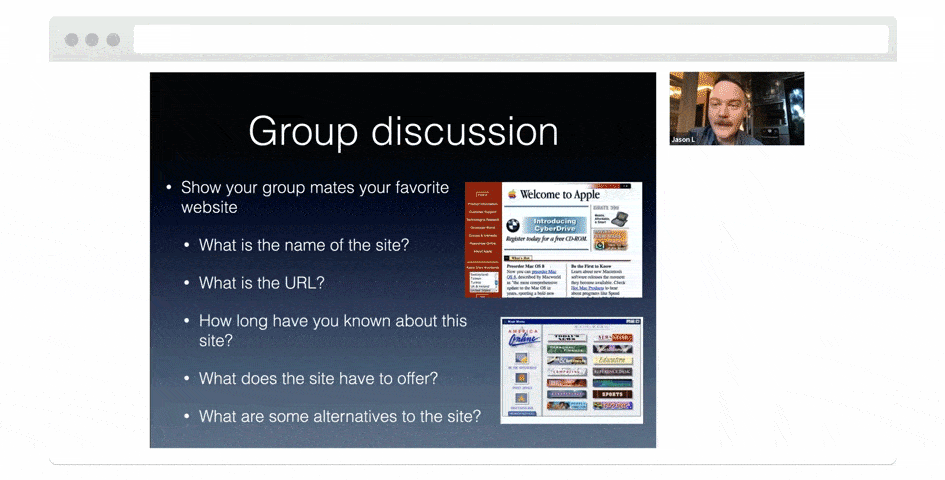This screenshot has height=480, width=945.
Task: Click the SPORTS channel button in AOL image
Action: pos(612,394)
